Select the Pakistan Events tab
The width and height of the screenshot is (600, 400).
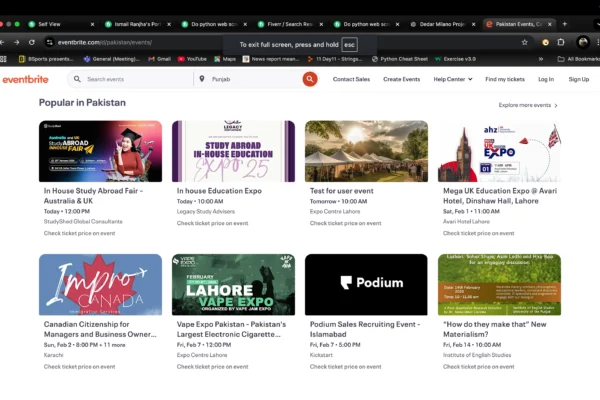(519, 24)
